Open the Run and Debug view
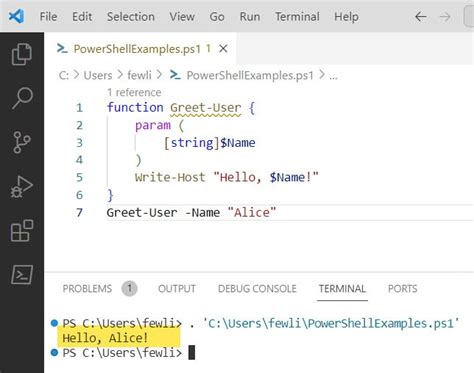The height and width of the screenshot is (373, 474). pos(22,187)
